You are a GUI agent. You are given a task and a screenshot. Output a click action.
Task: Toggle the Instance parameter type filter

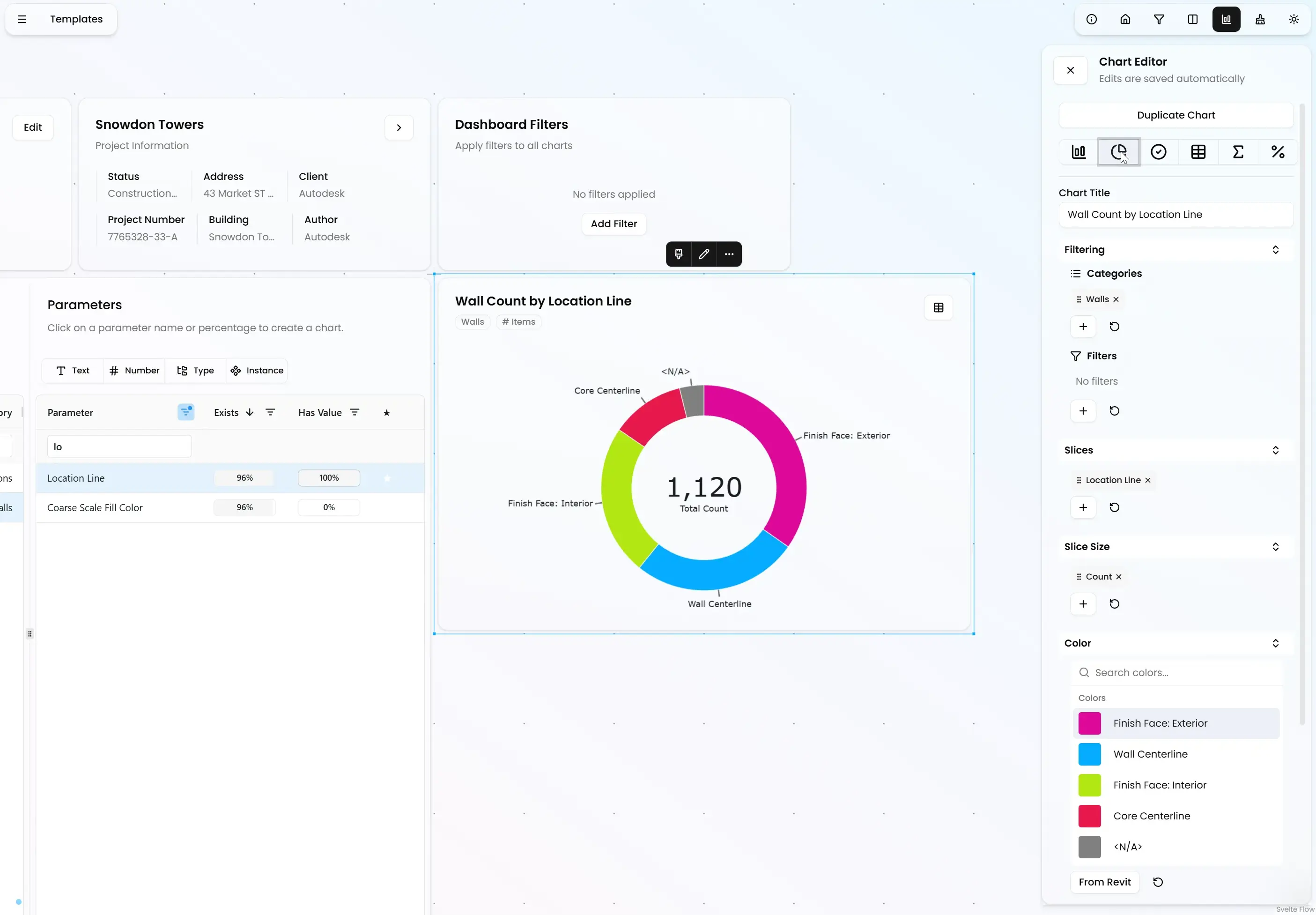coord(257,370)
